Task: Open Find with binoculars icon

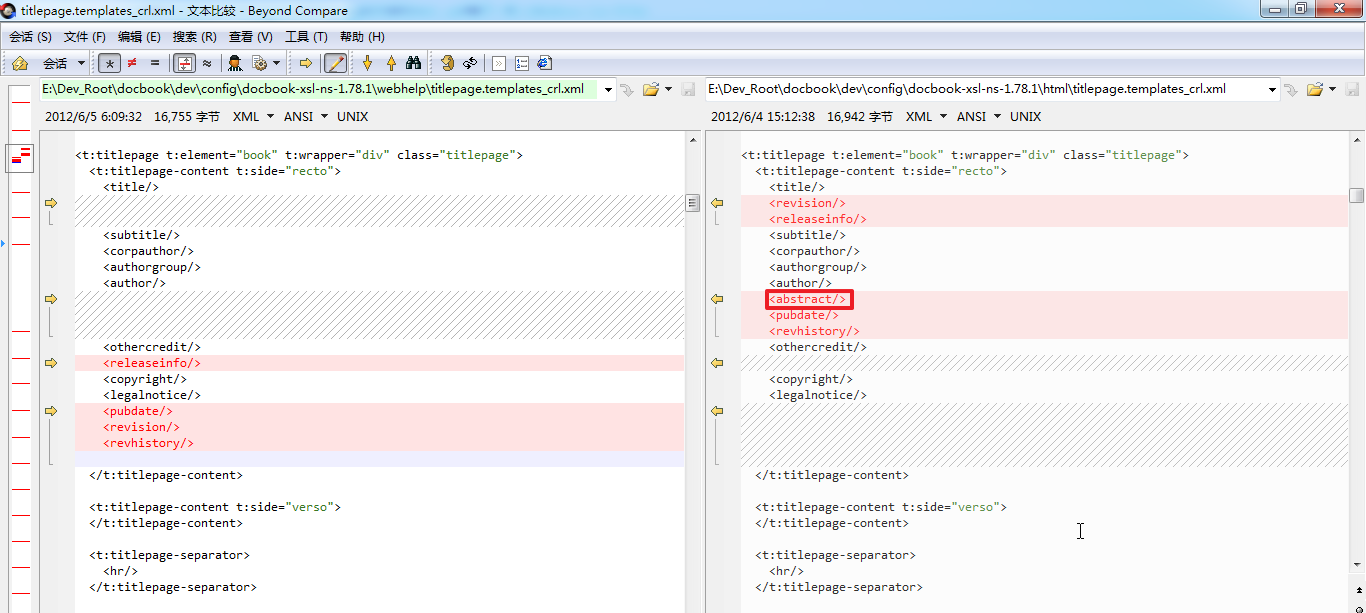Action: (413, 63)
